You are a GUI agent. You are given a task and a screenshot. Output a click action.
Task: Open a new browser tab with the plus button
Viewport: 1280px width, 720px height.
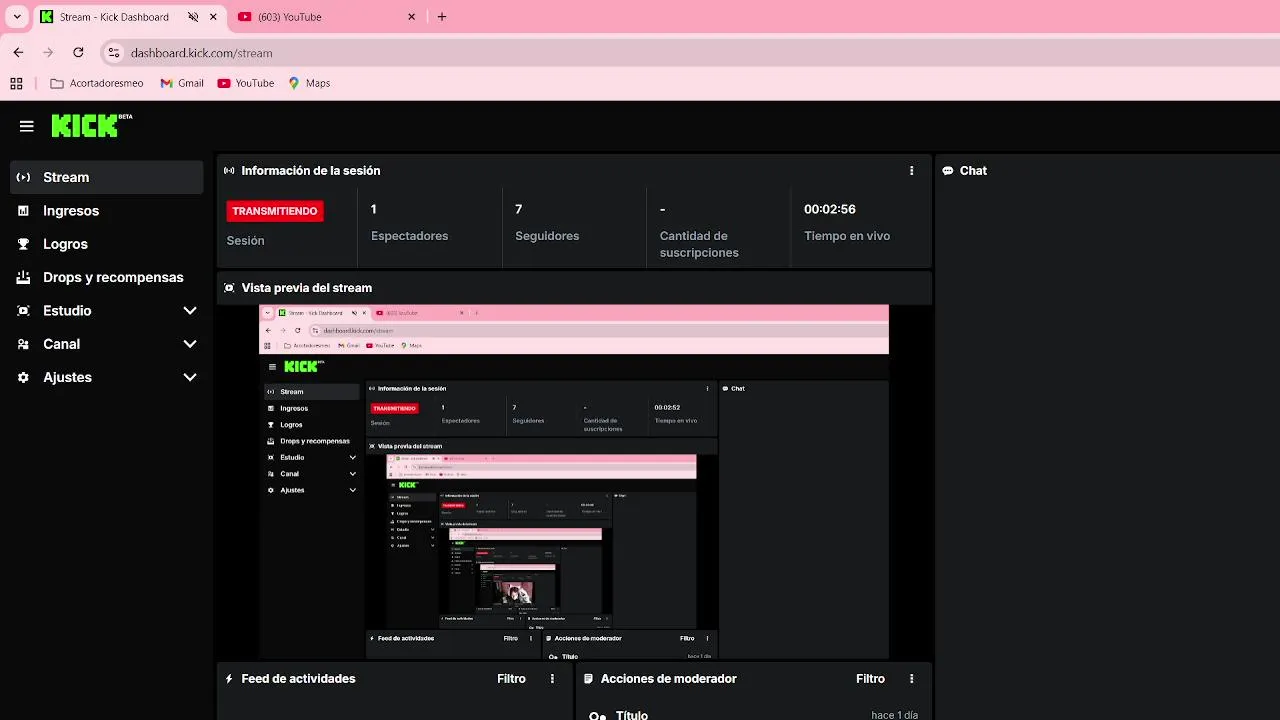pos(442,17)
